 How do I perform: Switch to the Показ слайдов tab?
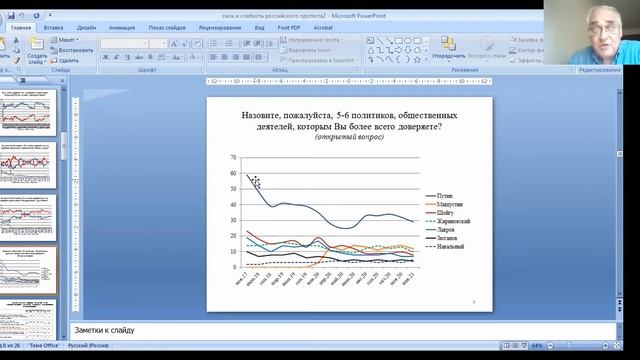coord(167,28)
